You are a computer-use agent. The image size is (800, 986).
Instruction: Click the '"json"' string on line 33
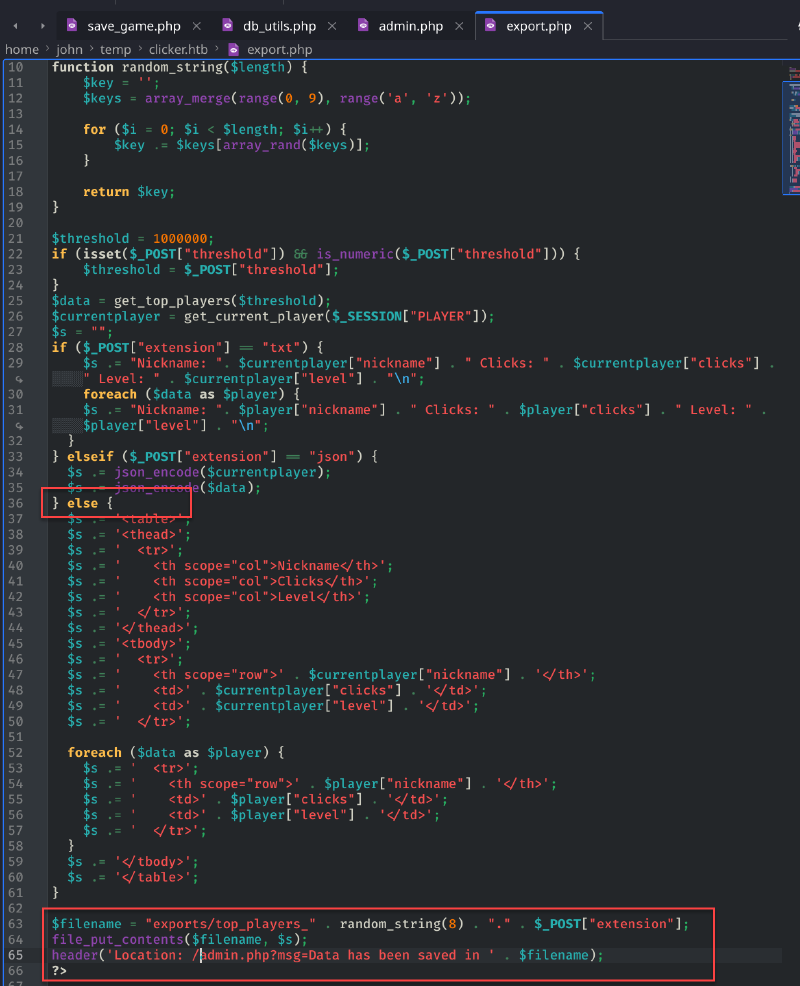[331, 457]
